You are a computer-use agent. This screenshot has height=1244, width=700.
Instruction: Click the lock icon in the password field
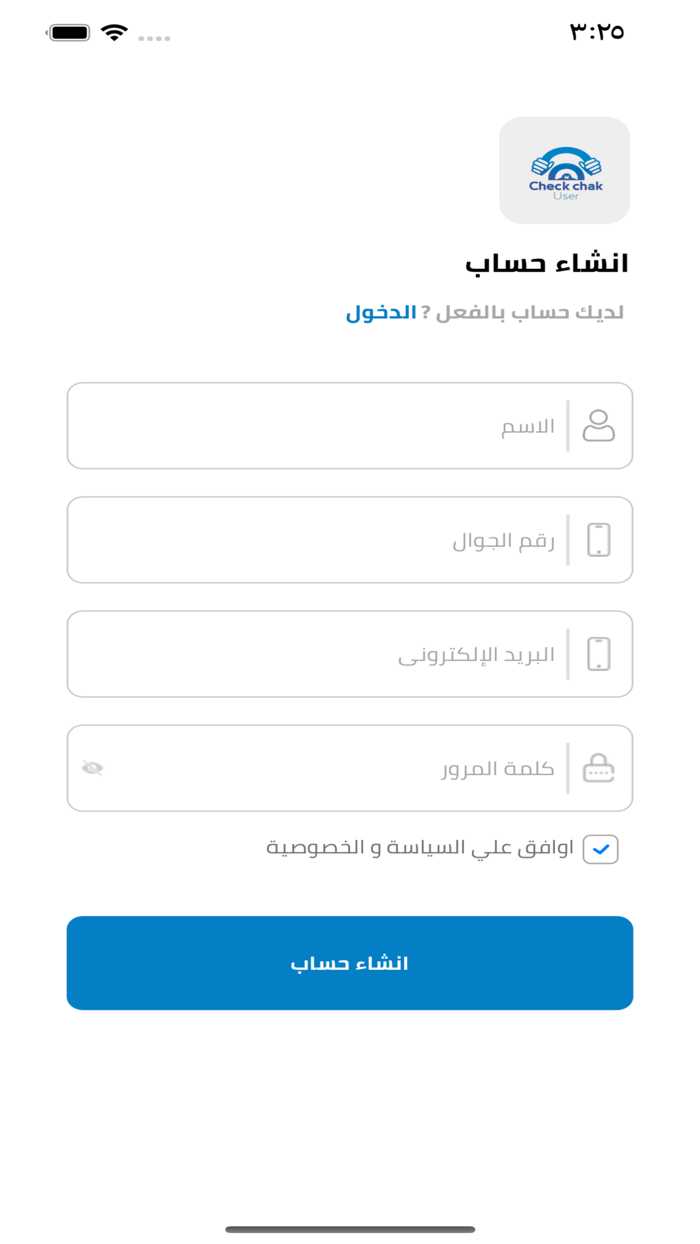pos(599,767)
